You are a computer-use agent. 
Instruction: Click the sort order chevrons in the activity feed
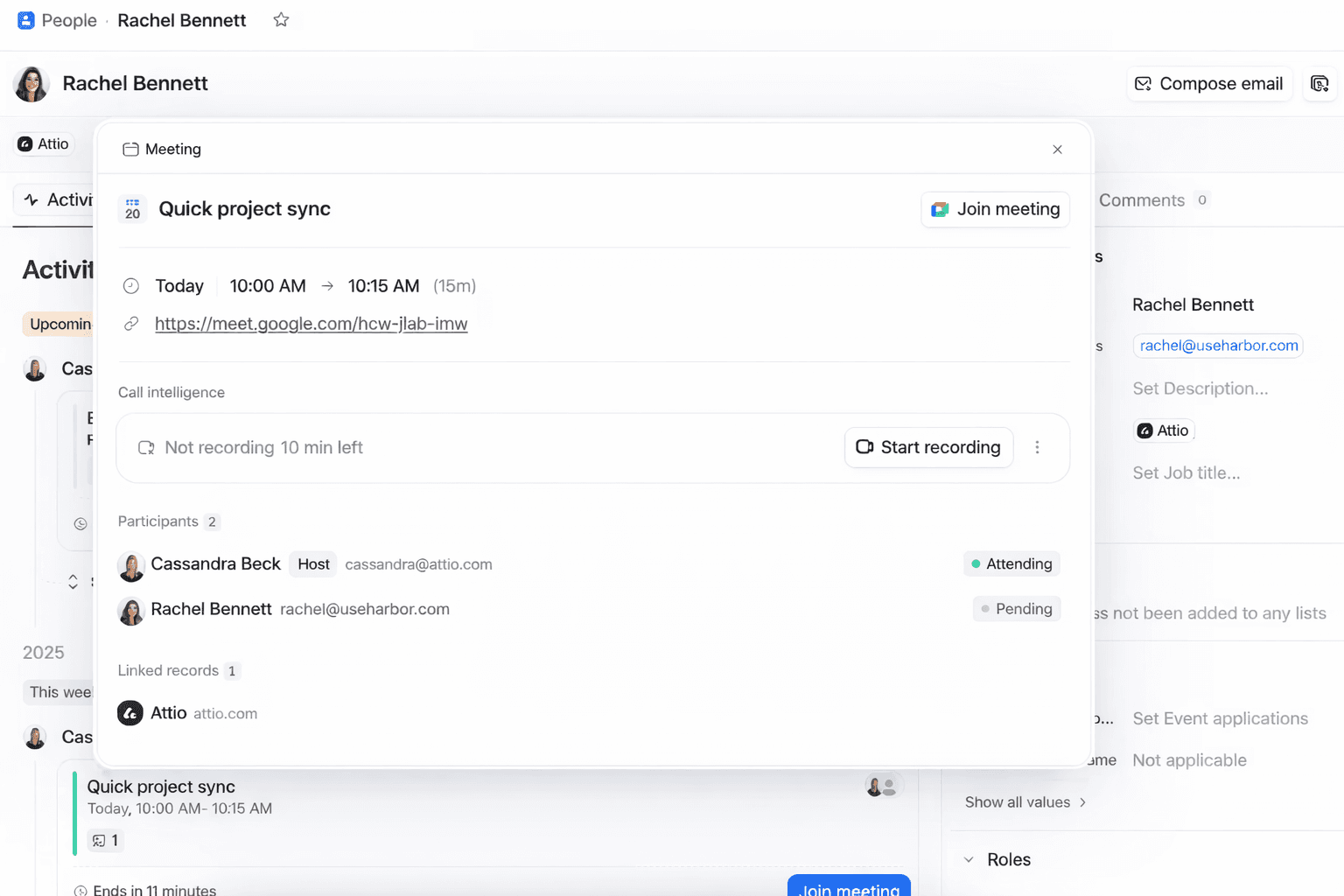(73, 581)
